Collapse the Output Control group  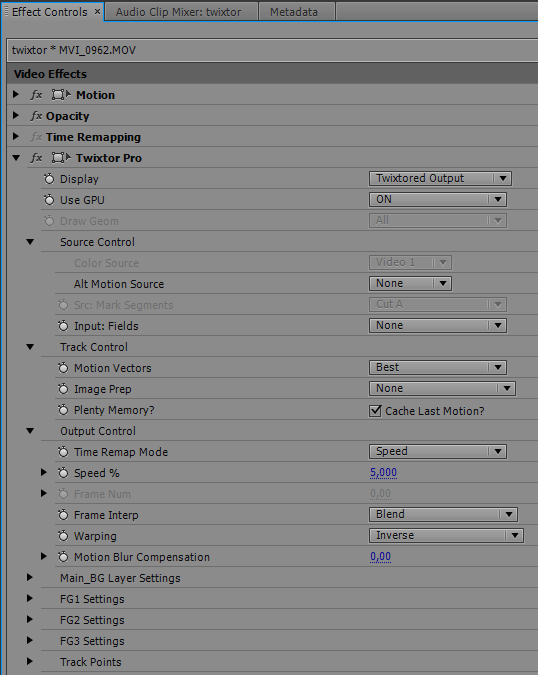(30, 431)
